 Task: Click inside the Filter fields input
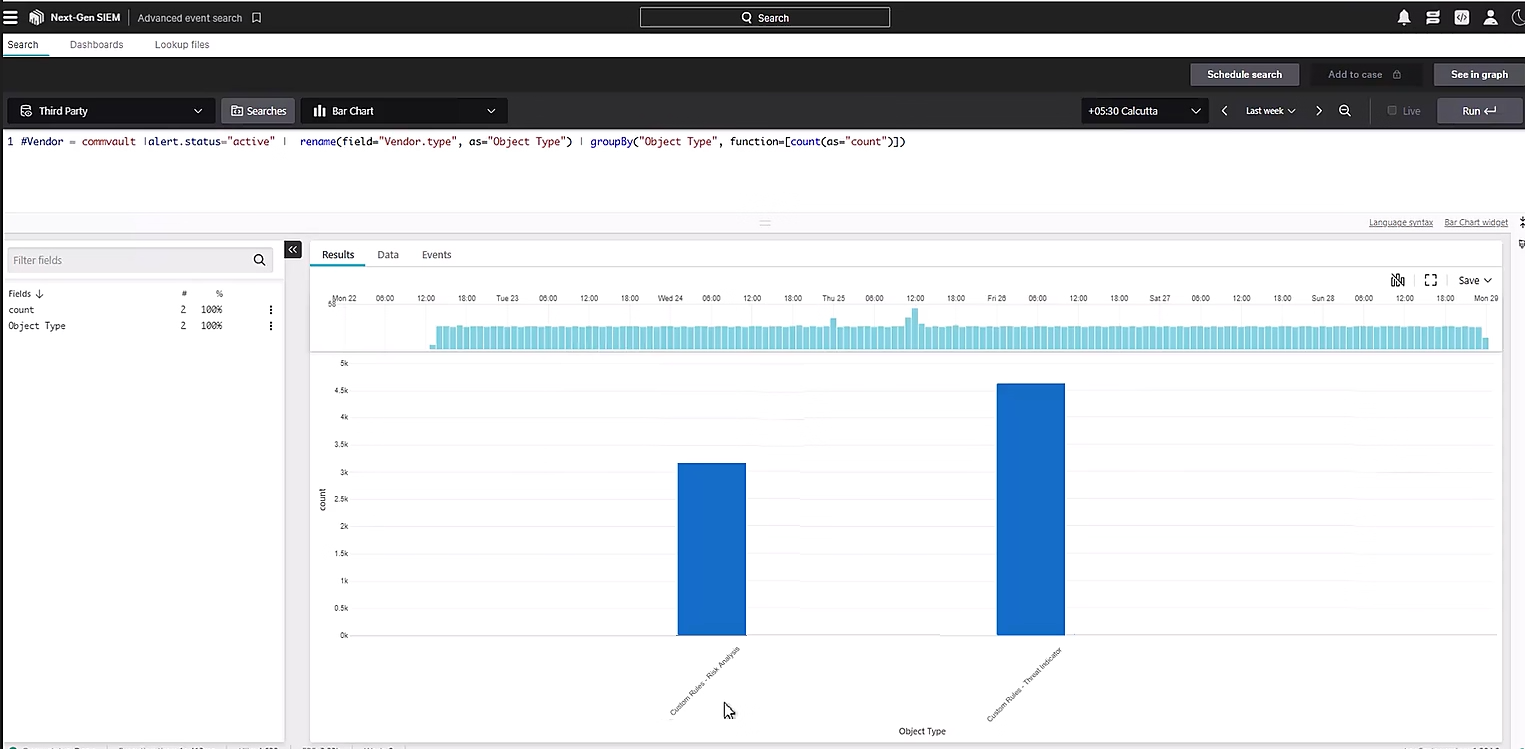coord(130,260)
